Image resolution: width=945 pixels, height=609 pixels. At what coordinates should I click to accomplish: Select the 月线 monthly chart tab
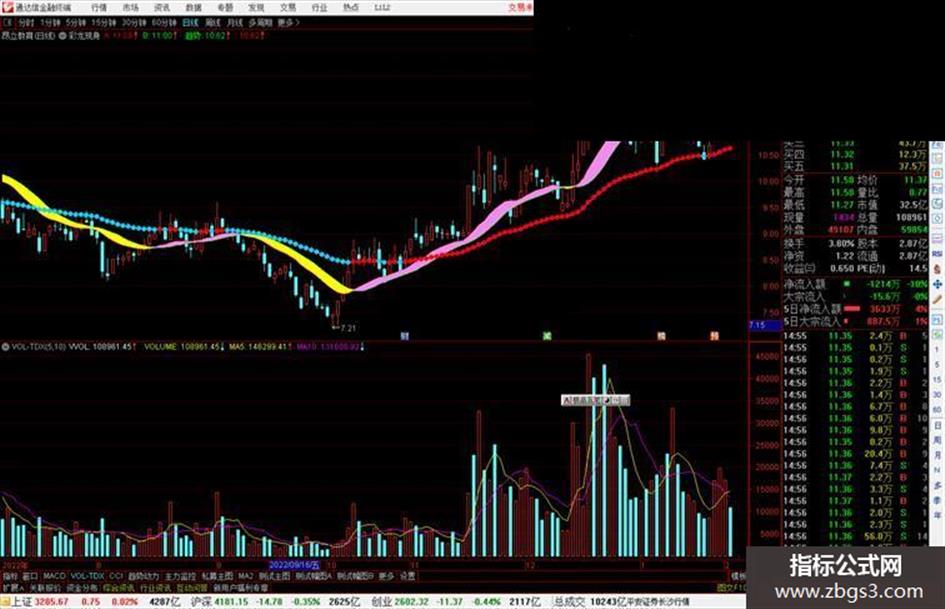point(234,22)
